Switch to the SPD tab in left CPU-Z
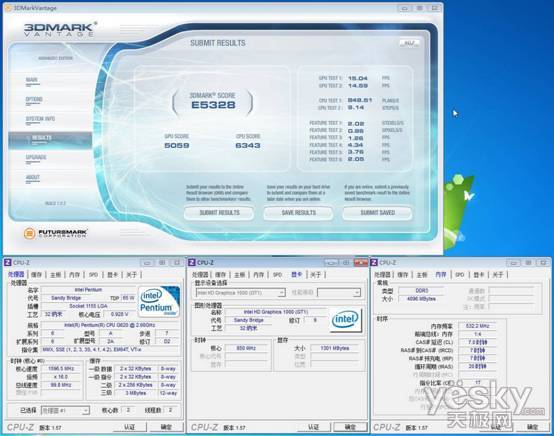Screen dimensions: 554x436 (93, 275)
